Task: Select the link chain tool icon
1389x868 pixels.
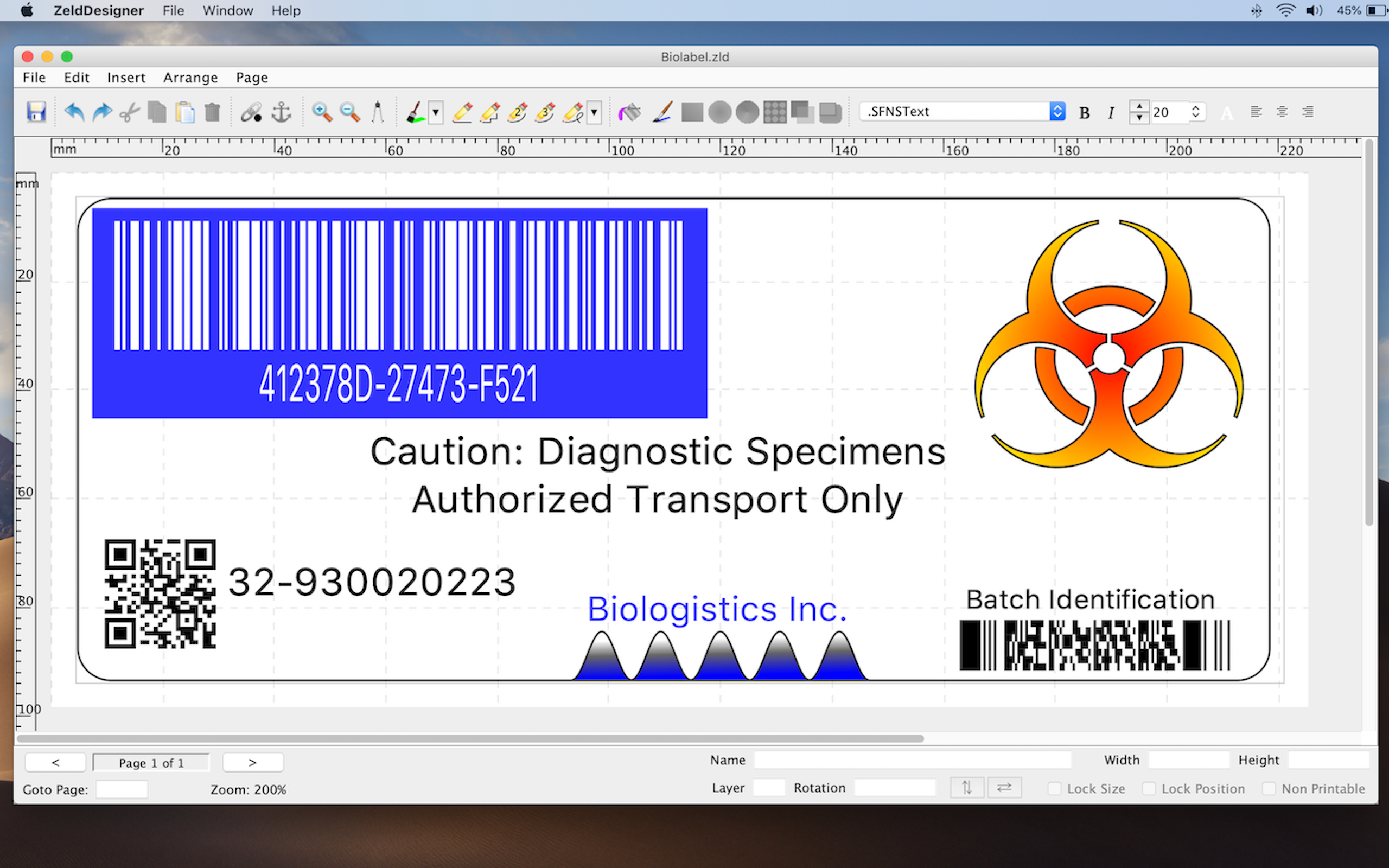Action: pos(251,112)
